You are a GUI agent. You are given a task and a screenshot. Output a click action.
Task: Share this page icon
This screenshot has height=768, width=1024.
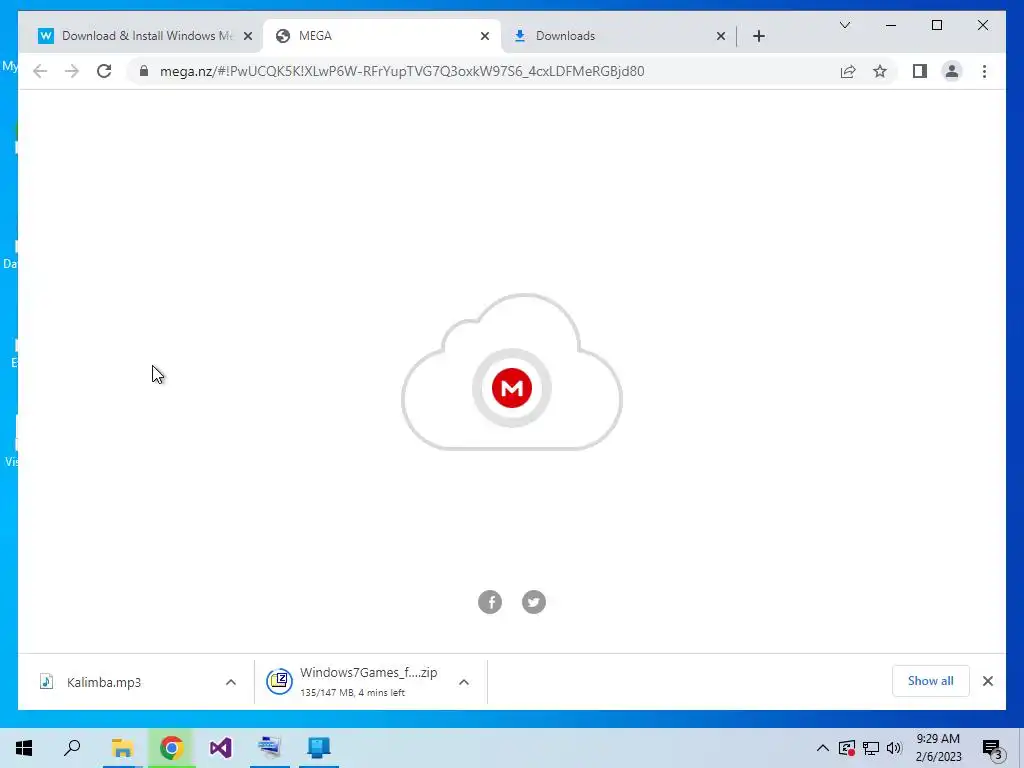click(848, 71)
